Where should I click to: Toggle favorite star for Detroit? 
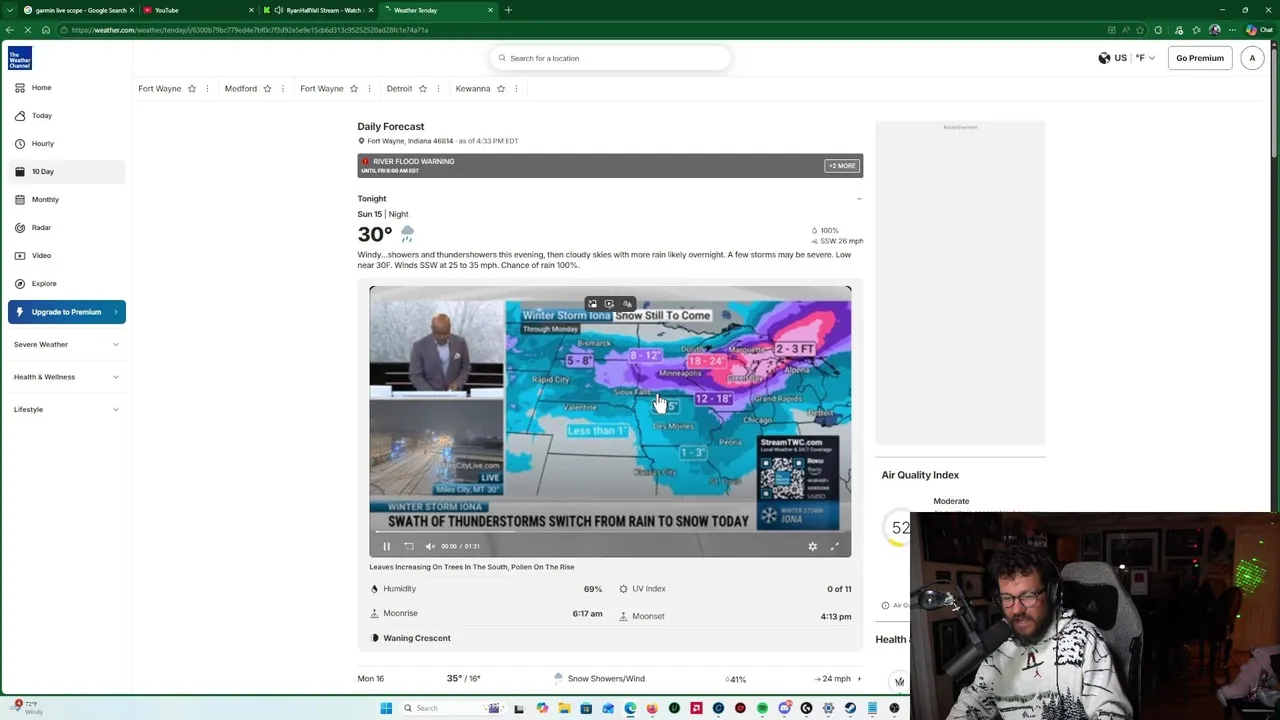[422, 88]
